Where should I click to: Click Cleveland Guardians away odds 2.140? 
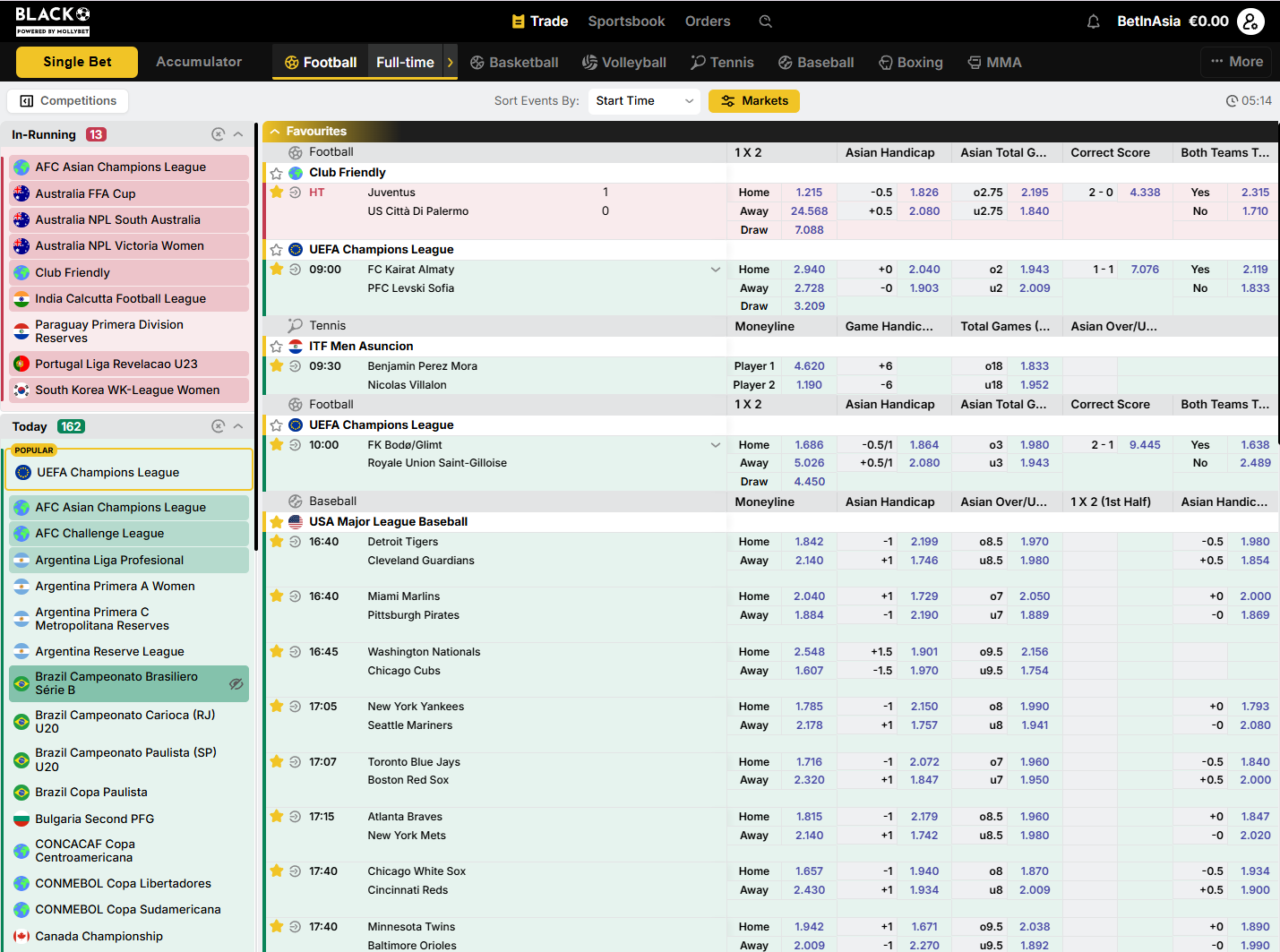coord(809,561)
